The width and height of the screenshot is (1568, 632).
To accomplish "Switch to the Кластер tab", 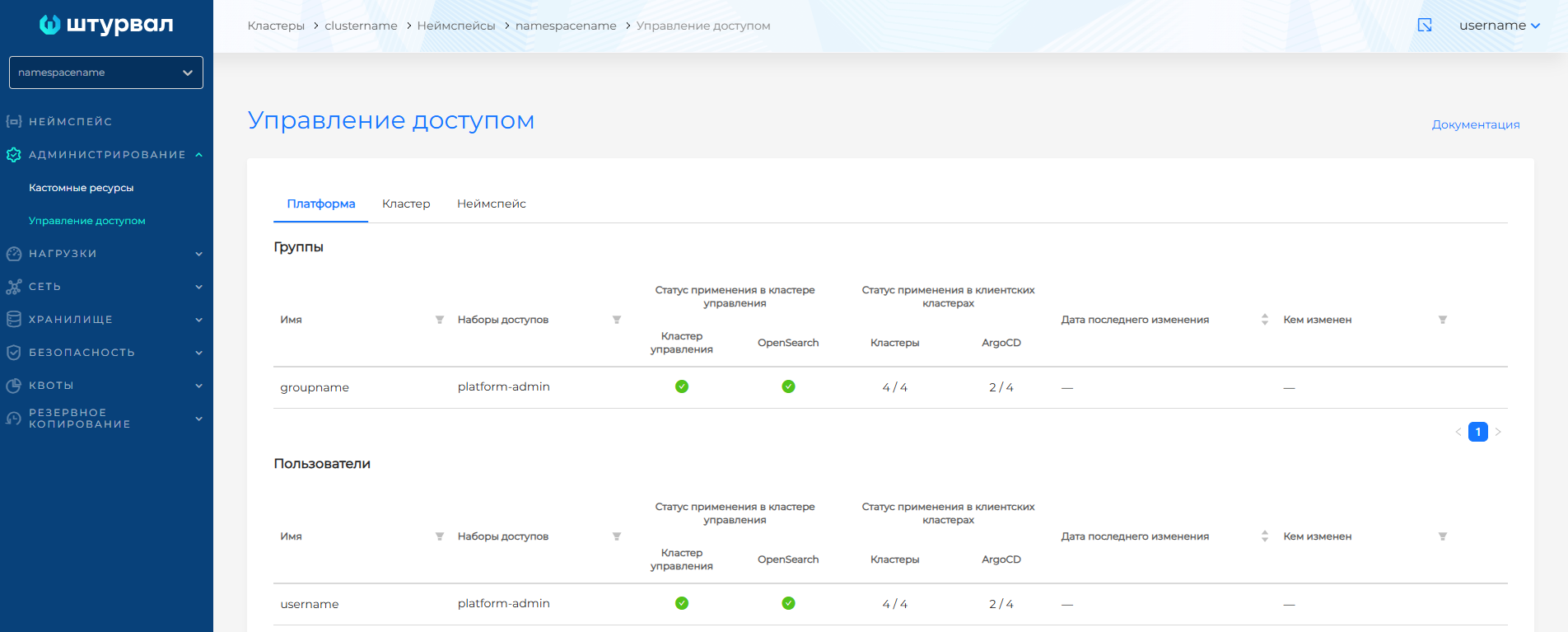I will click(x=406, y=204).
